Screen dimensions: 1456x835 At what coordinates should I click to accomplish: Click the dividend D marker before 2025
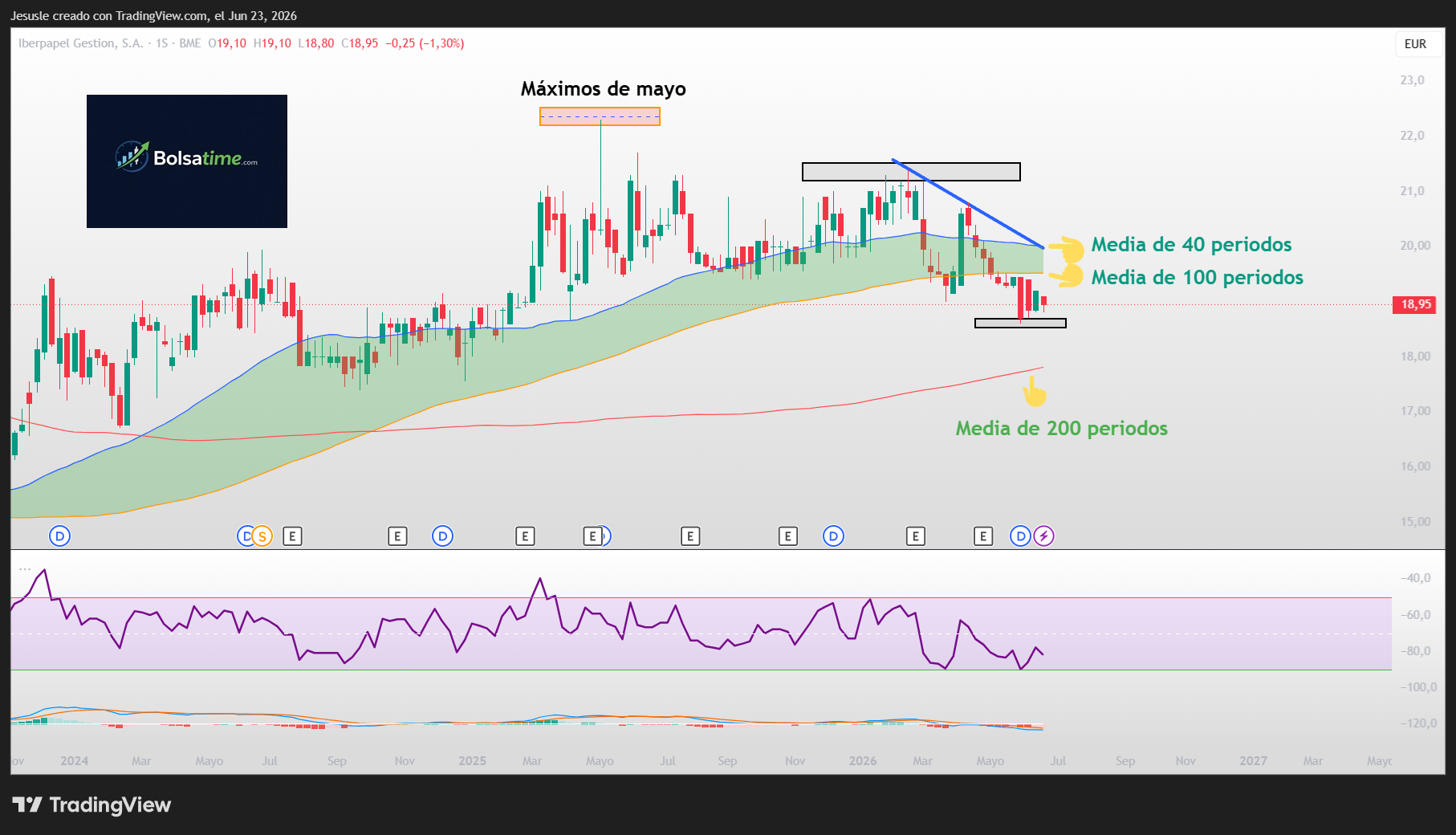[442, 536]
